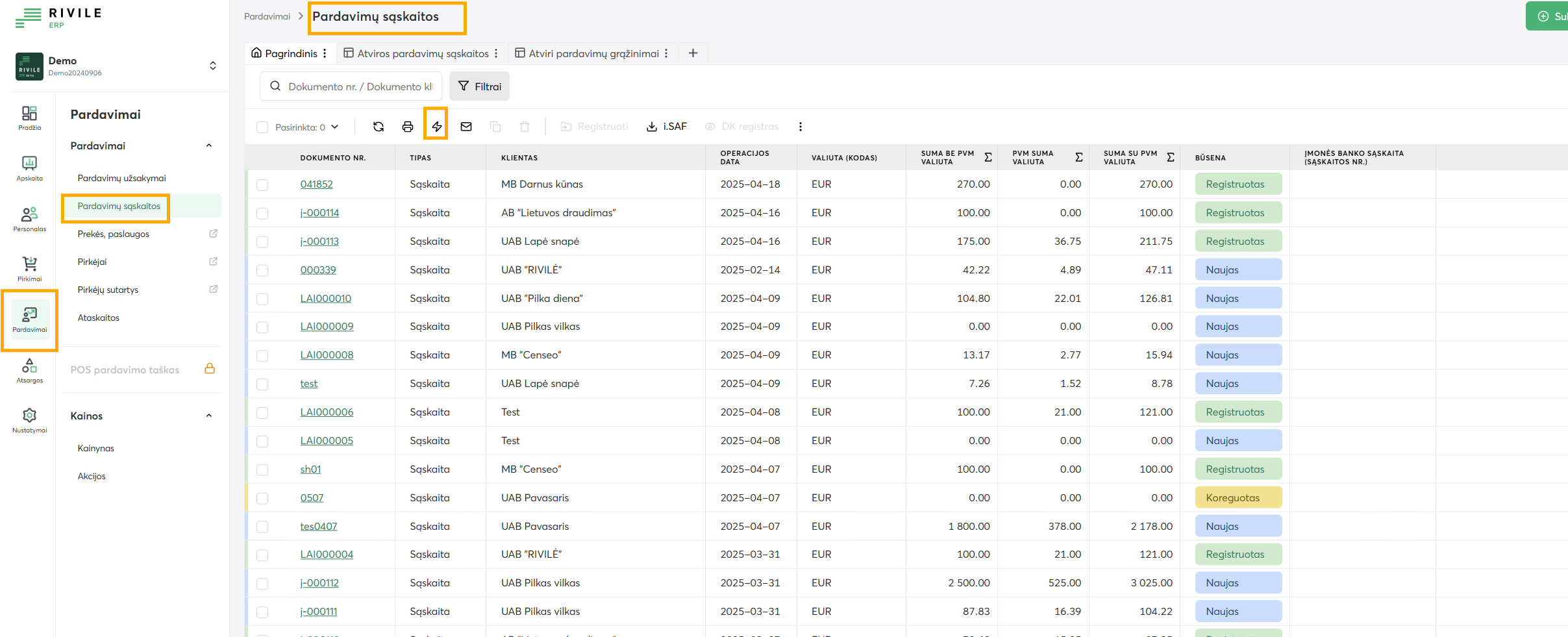Open Personalas section in the sidebar
Screen dimensions: 1568x637
tap(30, 218)
